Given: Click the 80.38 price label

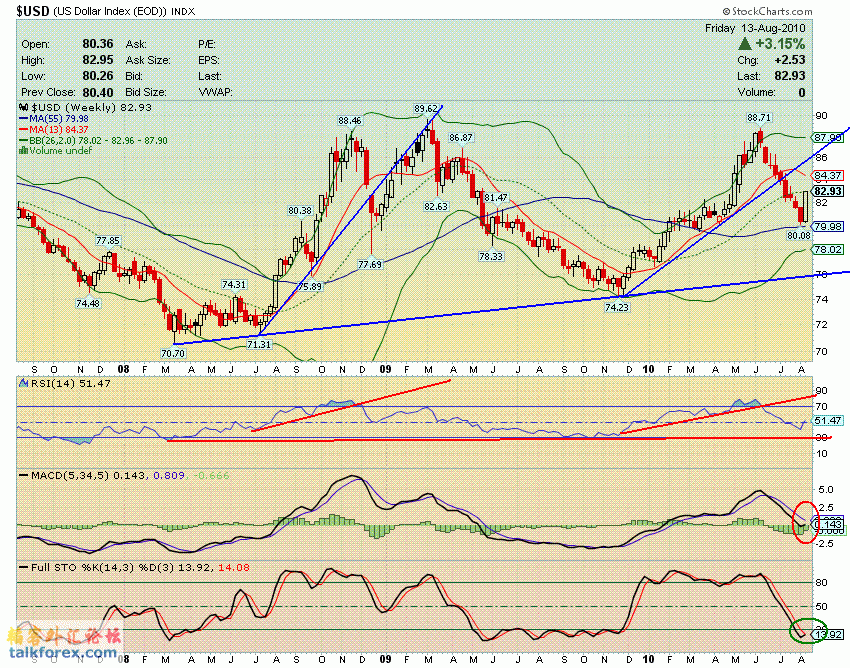Looking at the screenshot, I should click(300, 210).
